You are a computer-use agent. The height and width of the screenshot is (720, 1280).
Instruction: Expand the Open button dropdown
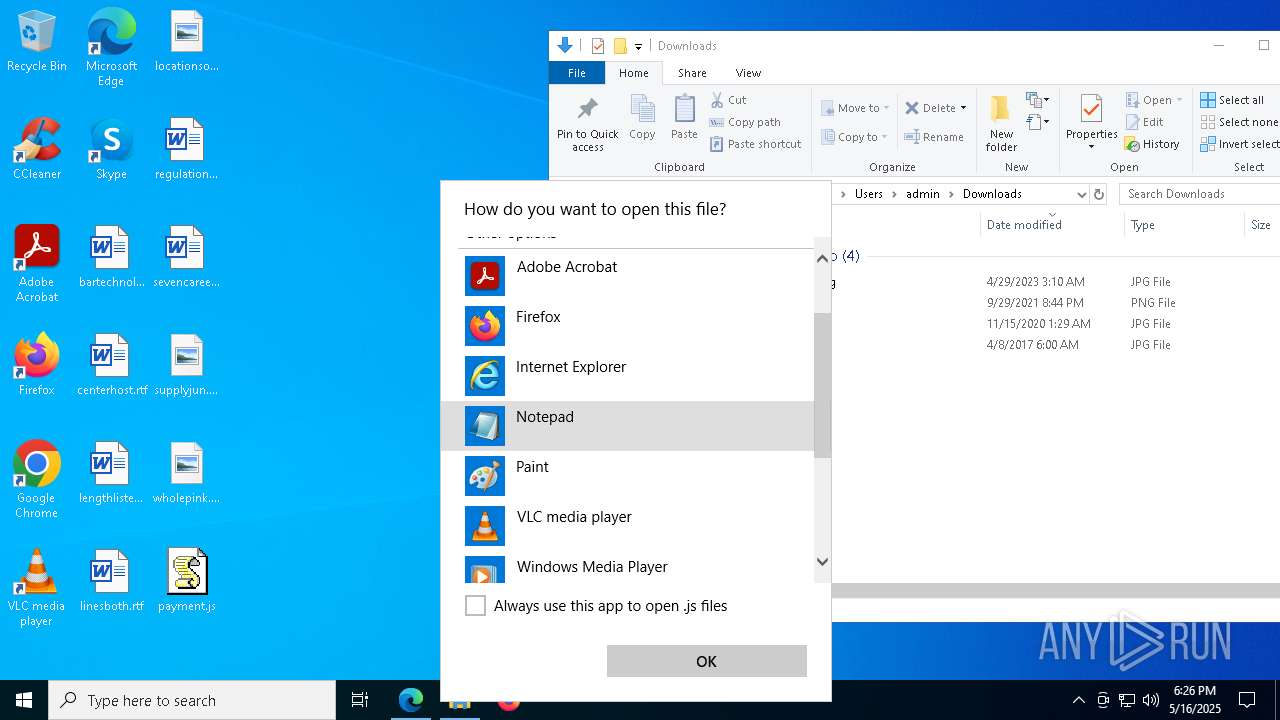click(x=1179, y=100)
